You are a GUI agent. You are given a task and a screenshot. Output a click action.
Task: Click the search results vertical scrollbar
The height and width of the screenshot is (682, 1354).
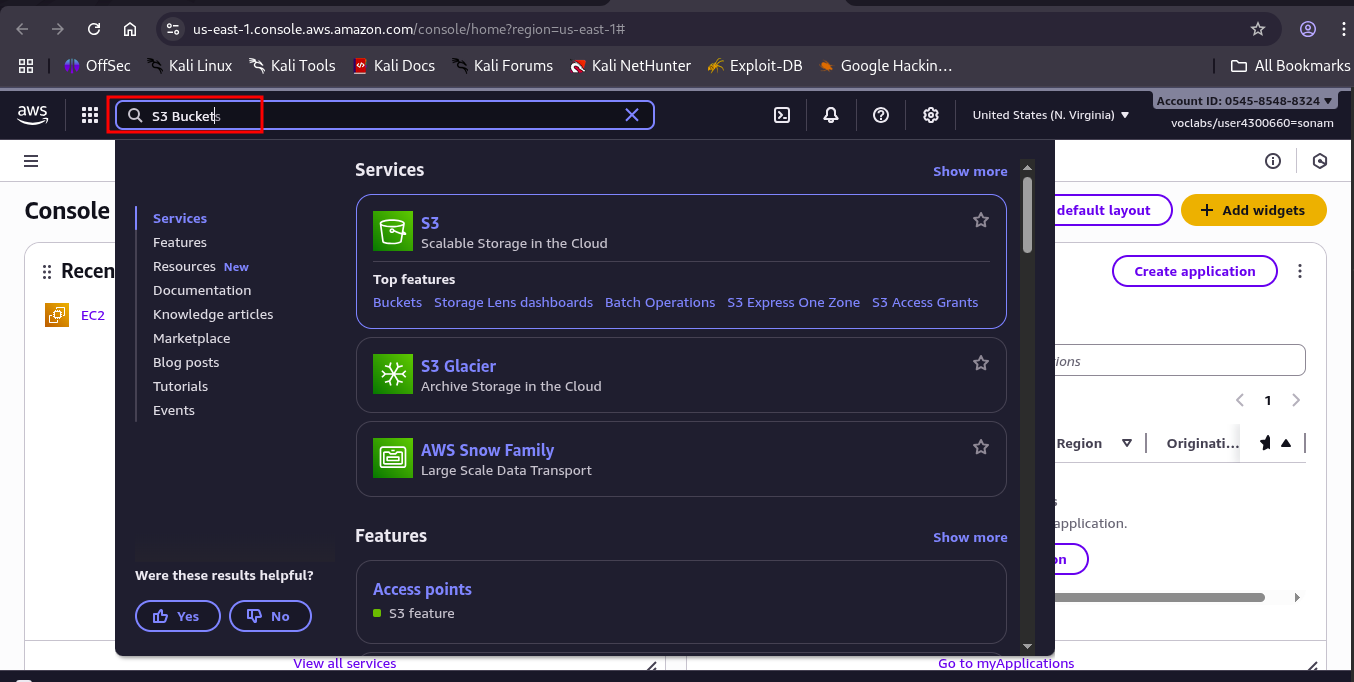[1027, 215]
